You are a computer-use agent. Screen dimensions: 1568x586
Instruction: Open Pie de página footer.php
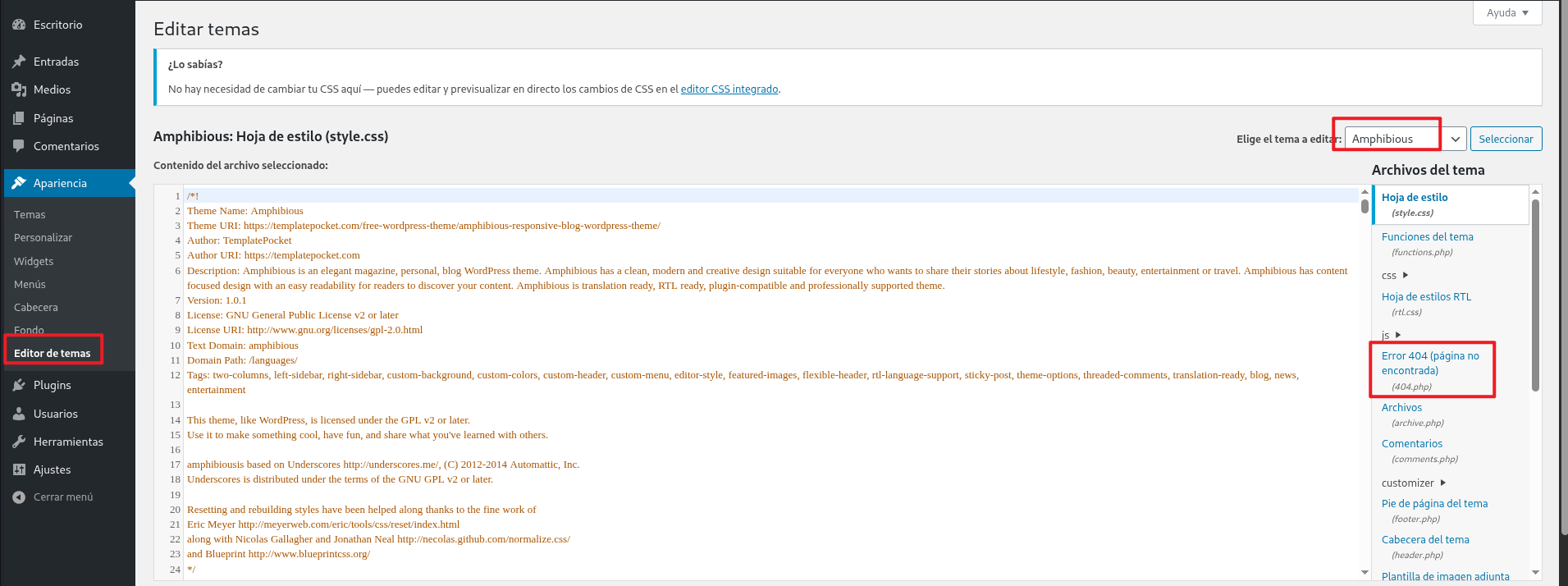(1434, 510)
